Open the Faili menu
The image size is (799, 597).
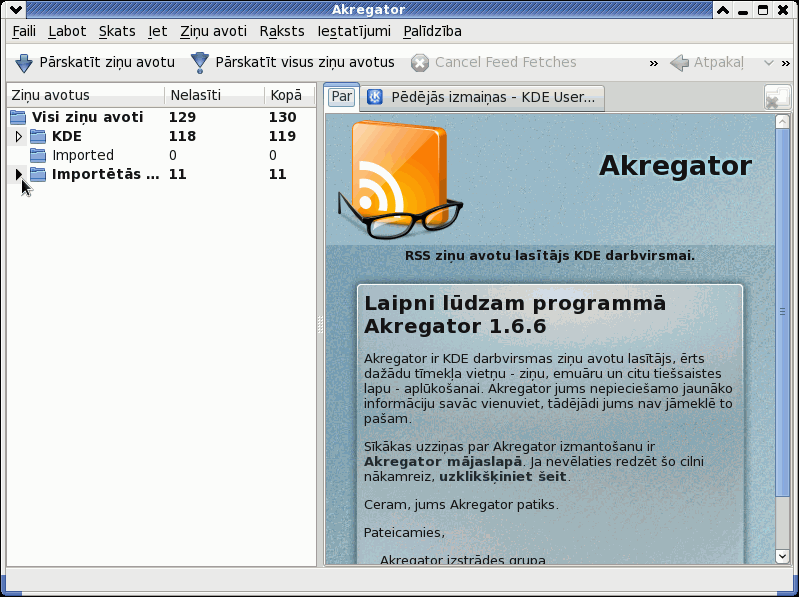[24, 32]
